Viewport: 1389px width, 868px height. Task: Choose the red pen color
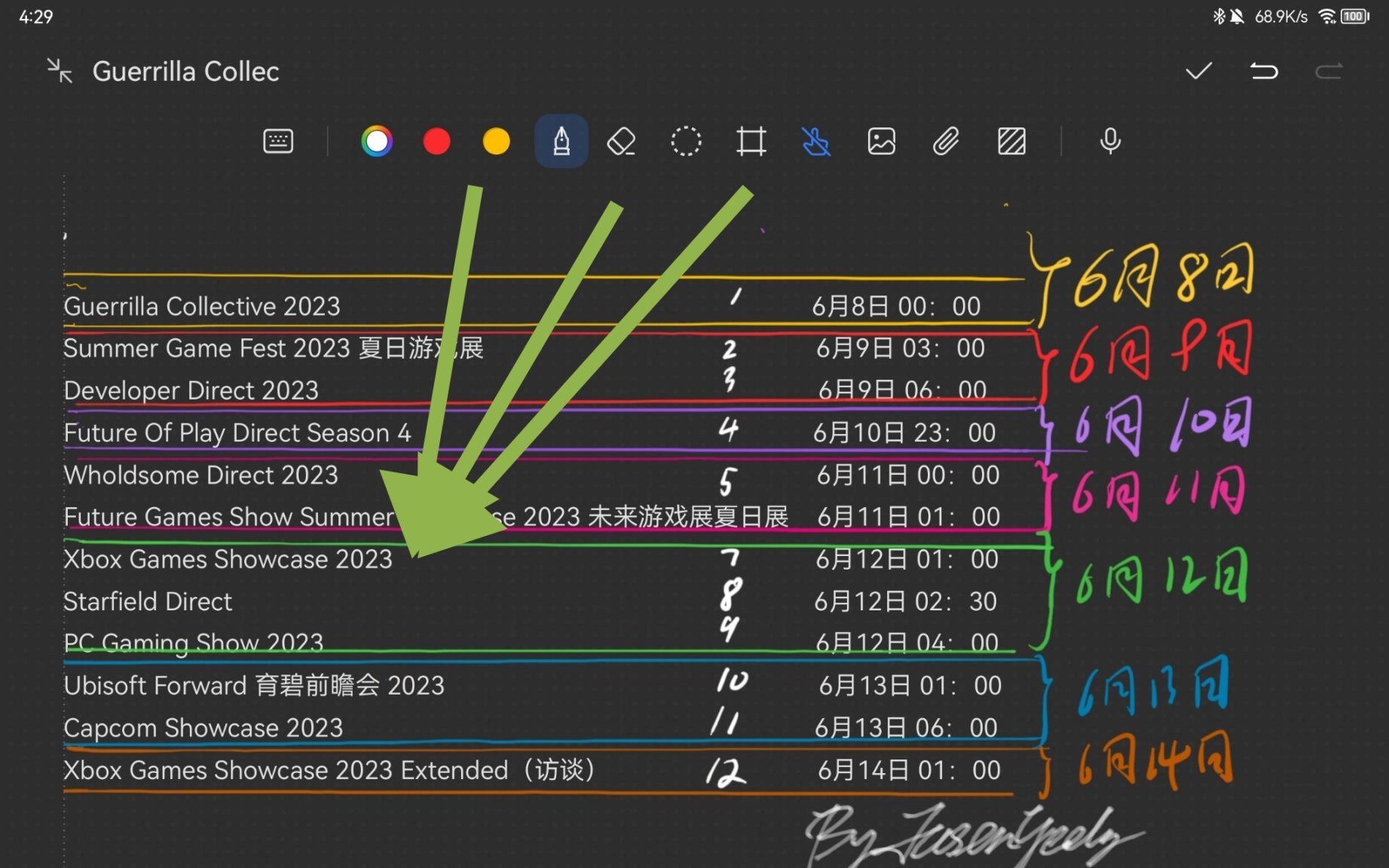(436, 141)
